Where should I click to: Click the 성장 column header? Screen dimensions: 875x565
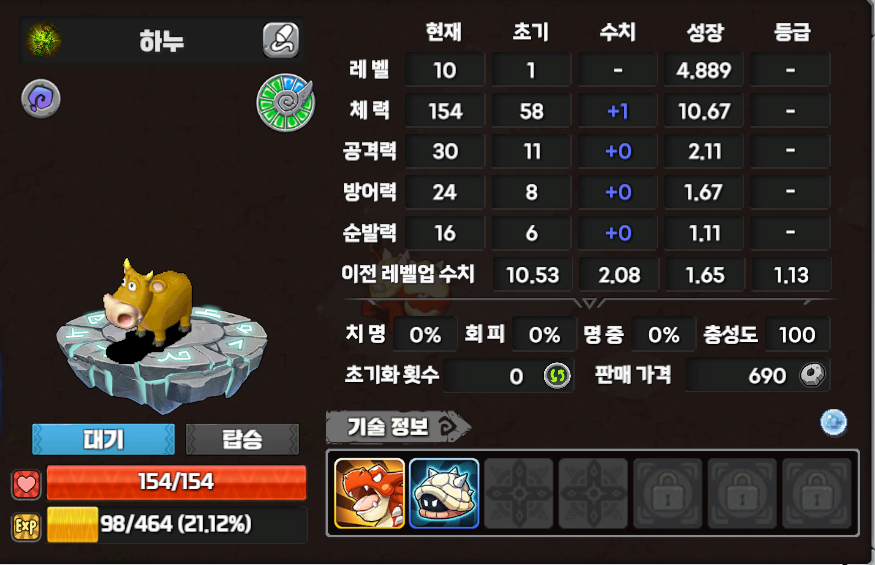tap(705, 32)
